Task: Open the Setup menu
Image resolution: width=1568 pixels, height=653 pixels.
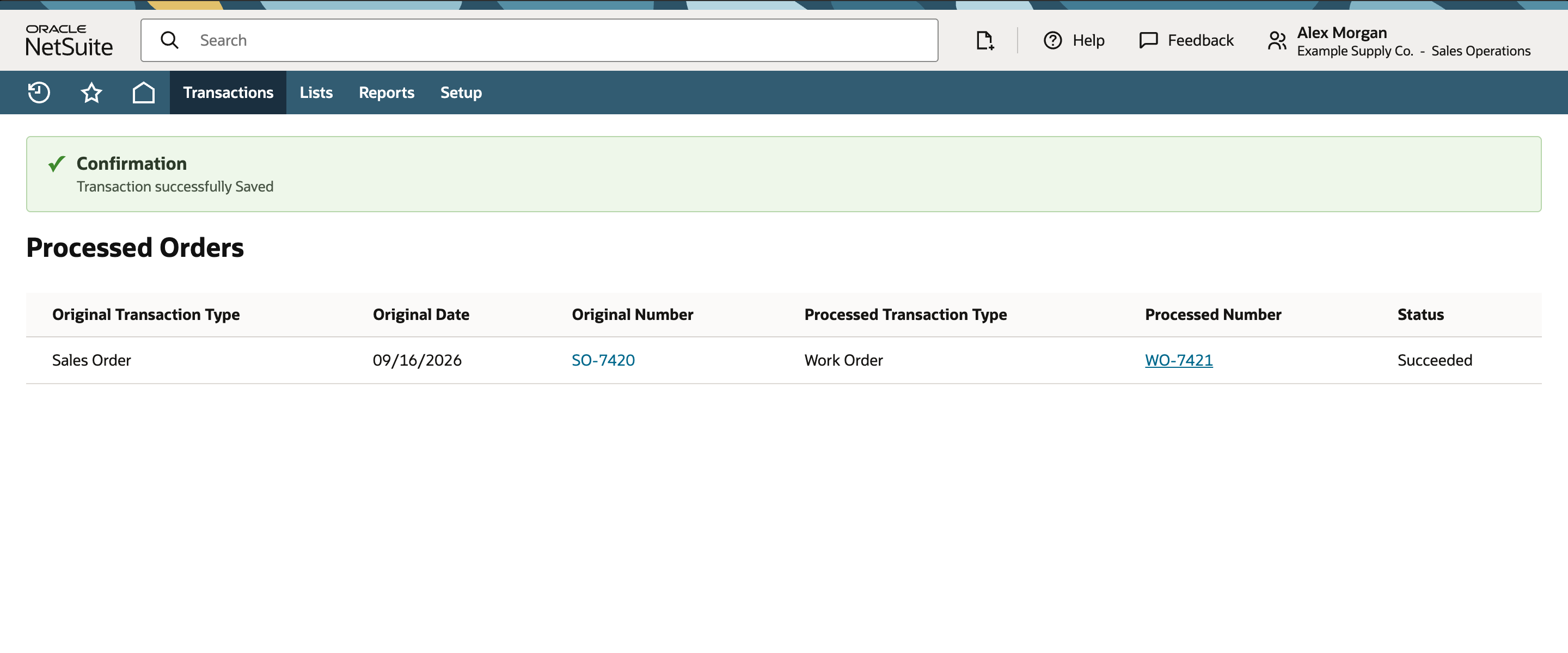Action: click(461, 93)
